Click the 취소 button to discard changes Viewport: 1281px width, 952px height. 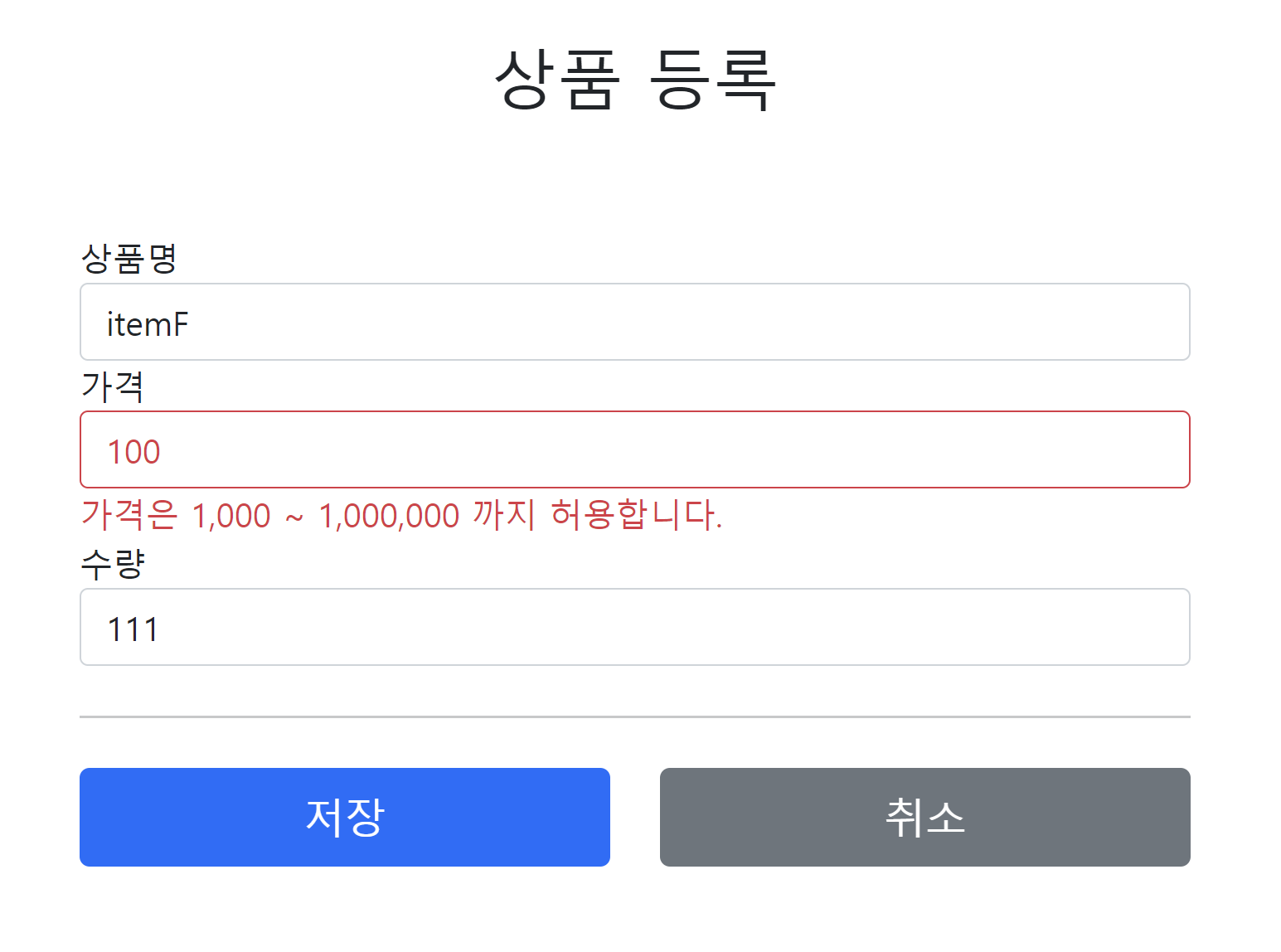pyautogui.click(x=924, y=817)
